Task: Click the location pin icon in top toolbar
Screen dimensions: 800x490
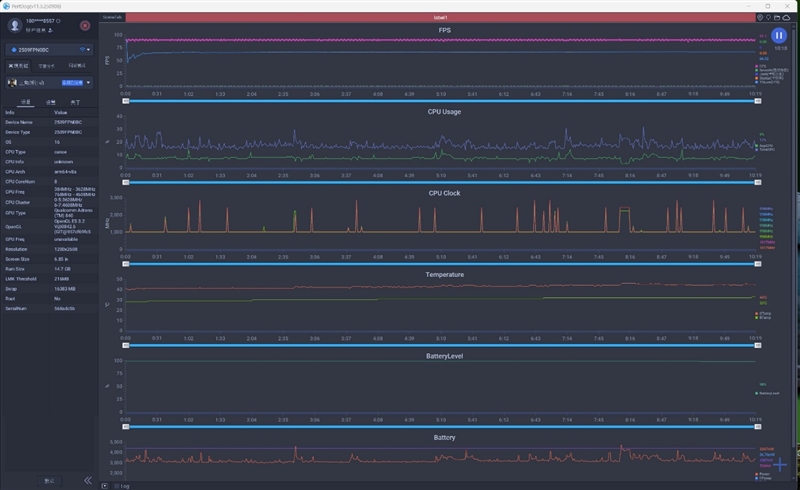Action: 760,17
